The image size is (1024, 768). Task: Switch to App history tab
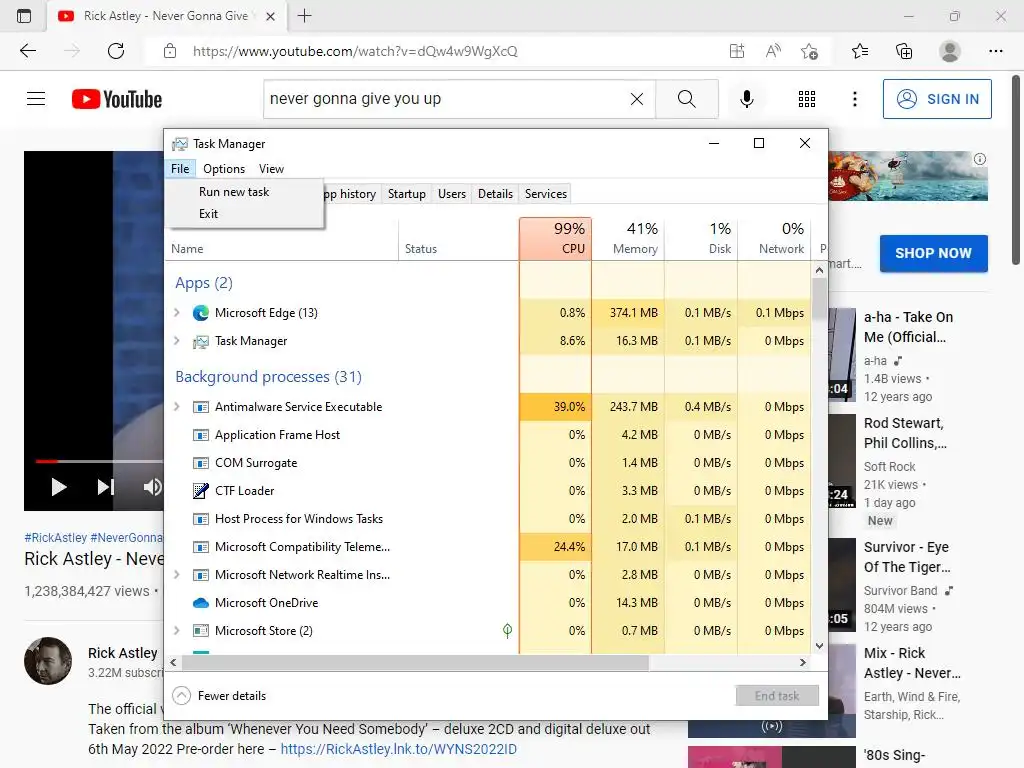click(351, 194)
